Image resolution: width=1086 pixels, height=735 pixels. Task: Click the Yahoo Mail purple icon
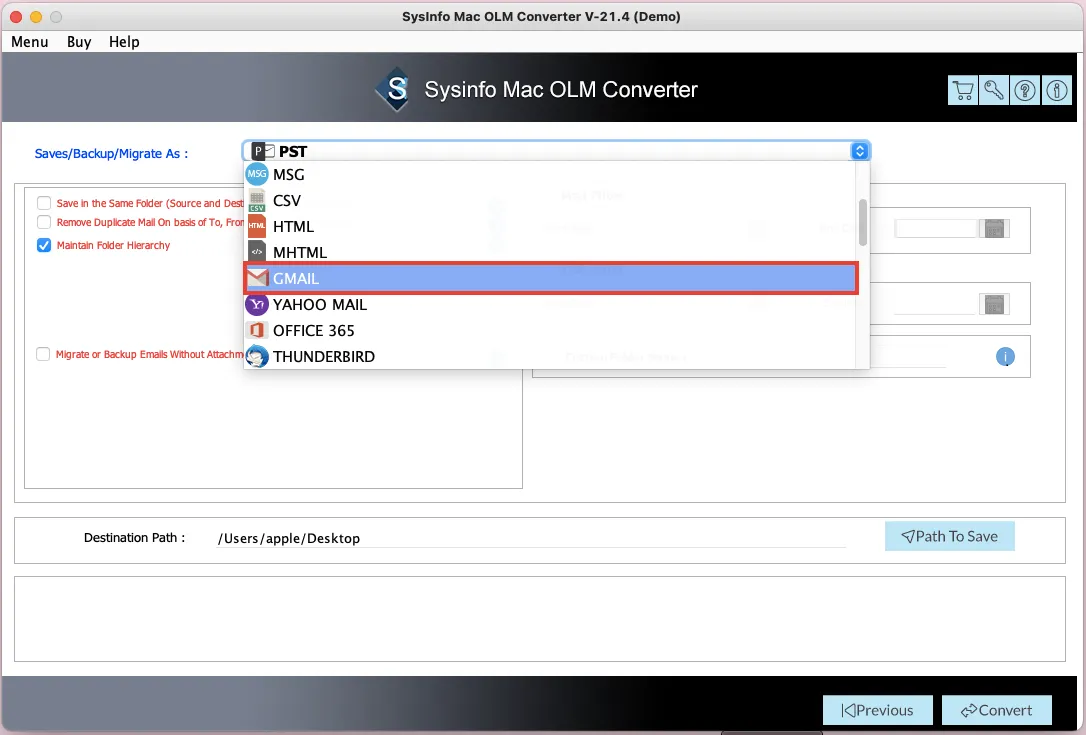tap(257, 304)
